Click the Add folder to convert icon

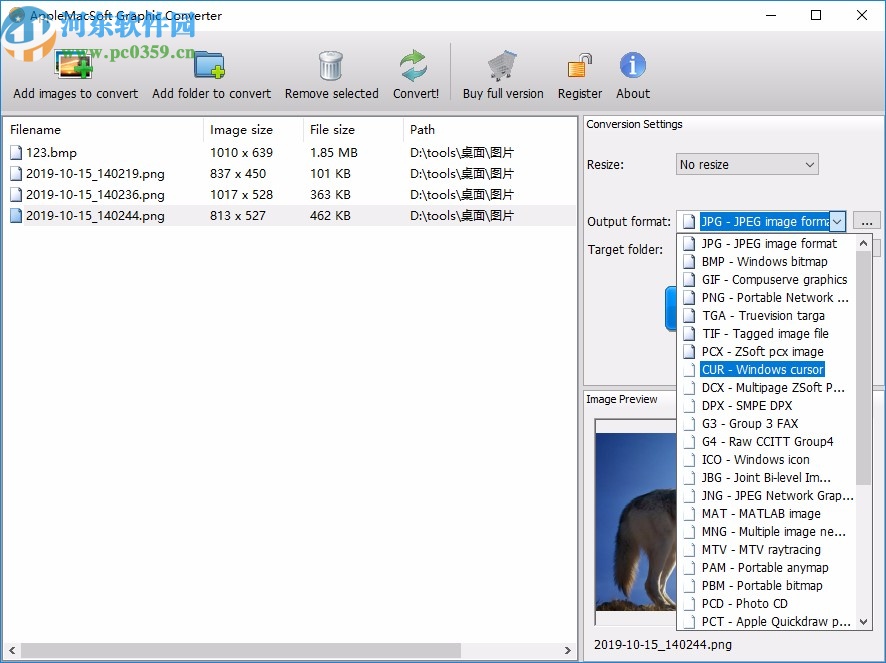[x=209, y=63]
